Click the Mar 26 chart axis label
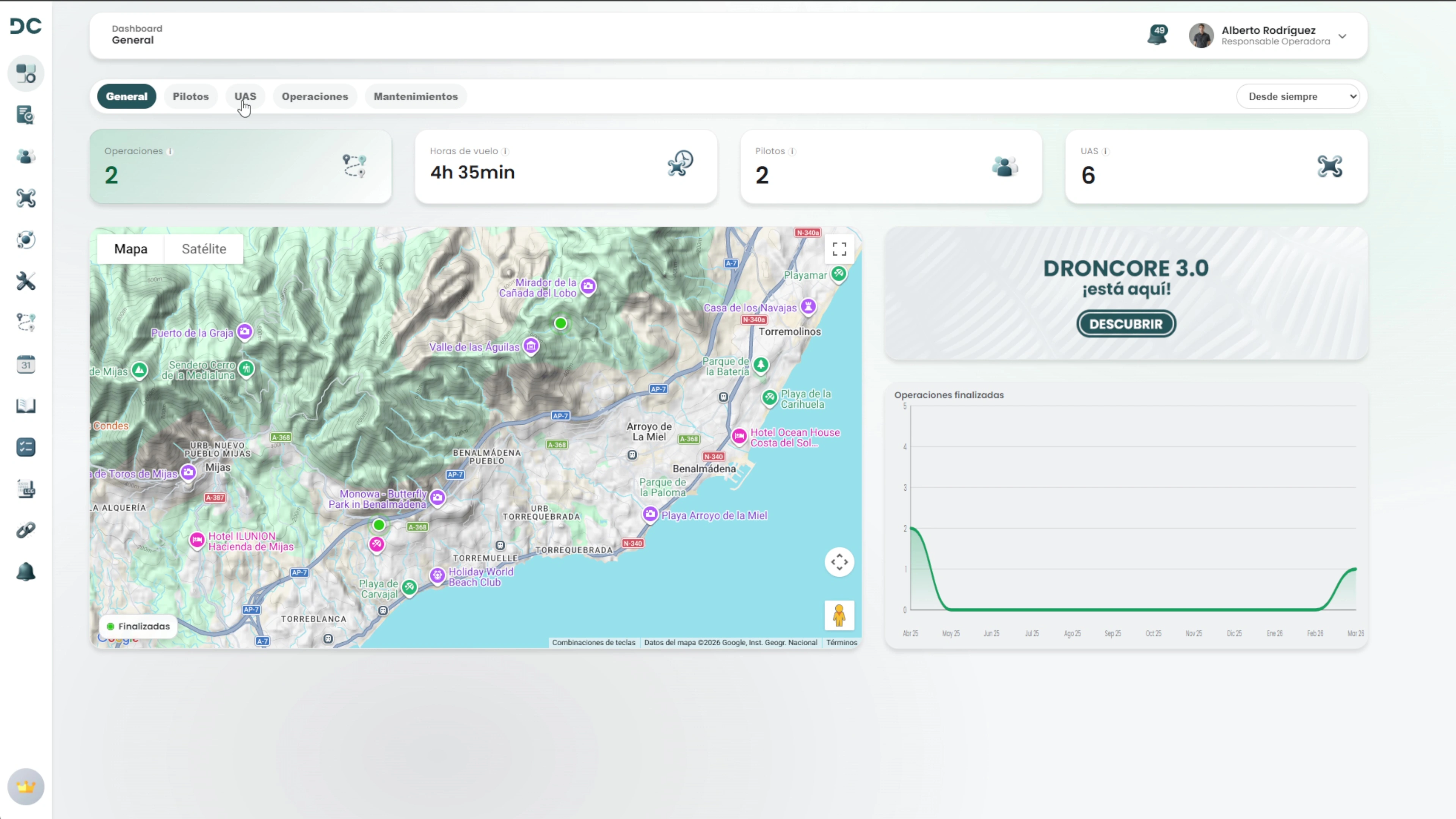This screenshot has width=1456, height=819. 1356,634
